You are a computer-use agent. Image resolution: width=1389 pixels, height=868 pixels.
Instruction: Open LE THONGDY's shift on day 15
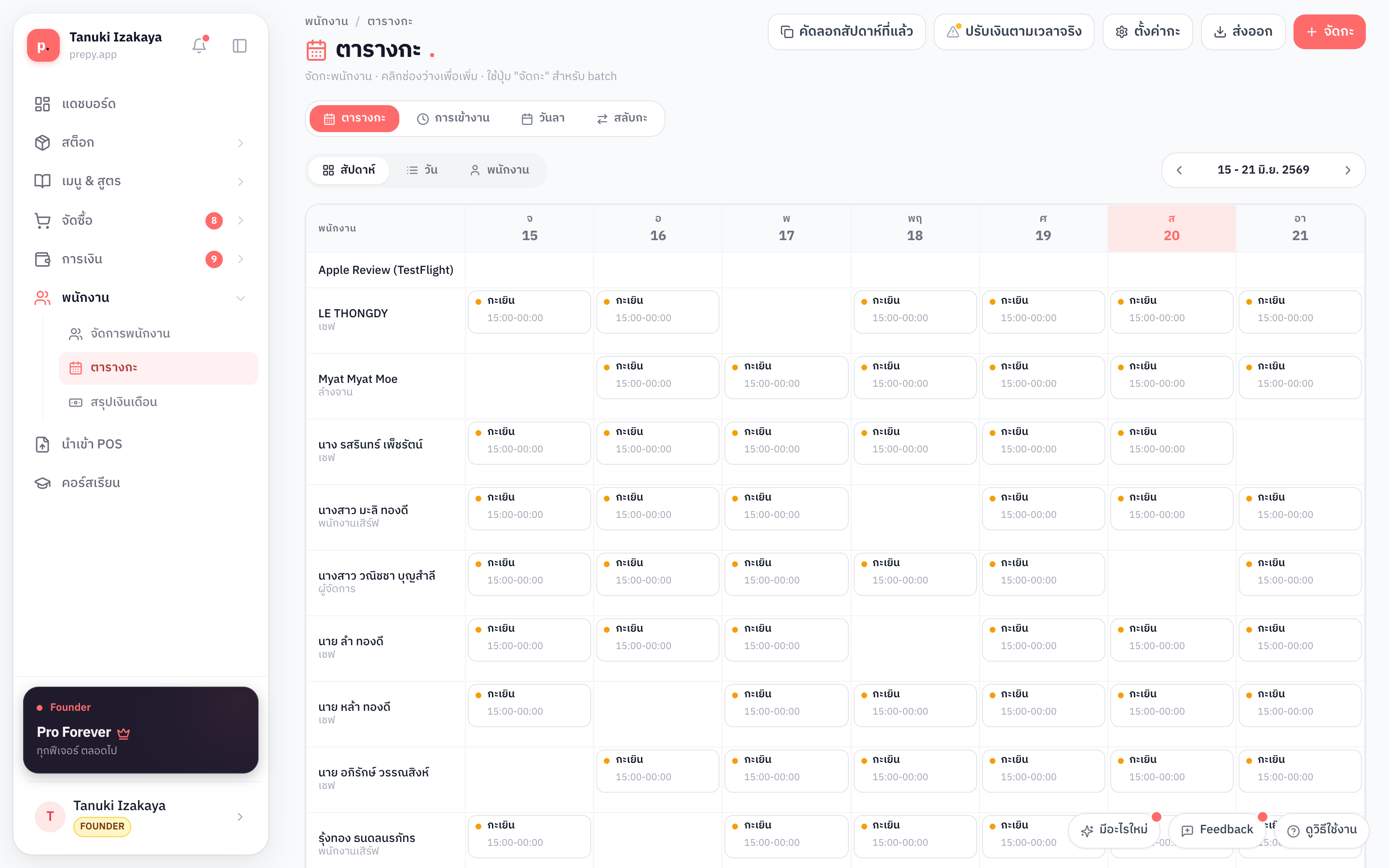click(x=529, y=312)
